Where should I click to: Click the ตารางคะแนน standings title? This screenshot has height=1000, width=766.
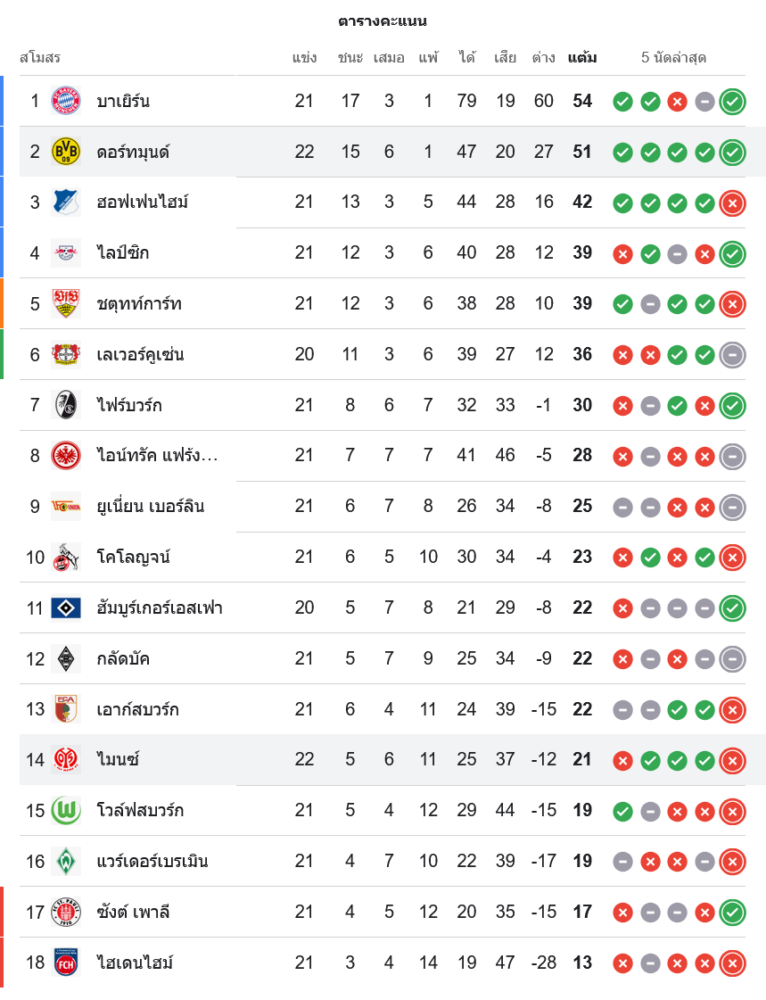point(383,21)
